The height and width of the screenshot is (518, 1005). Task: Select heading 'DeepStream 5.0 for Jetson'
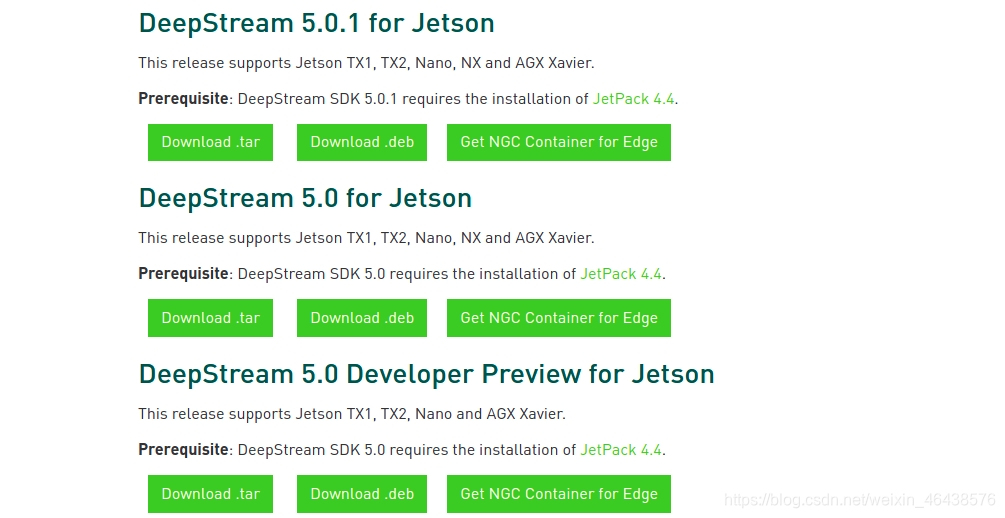click(x=305, y=198)
